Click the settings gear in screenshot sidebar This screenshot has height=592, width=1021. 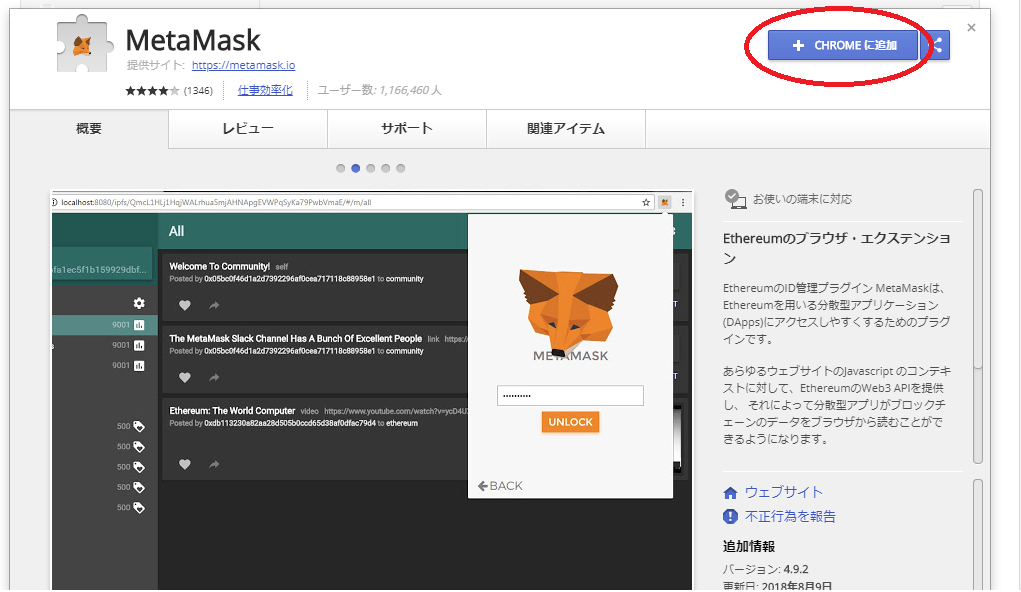(139, 303)
